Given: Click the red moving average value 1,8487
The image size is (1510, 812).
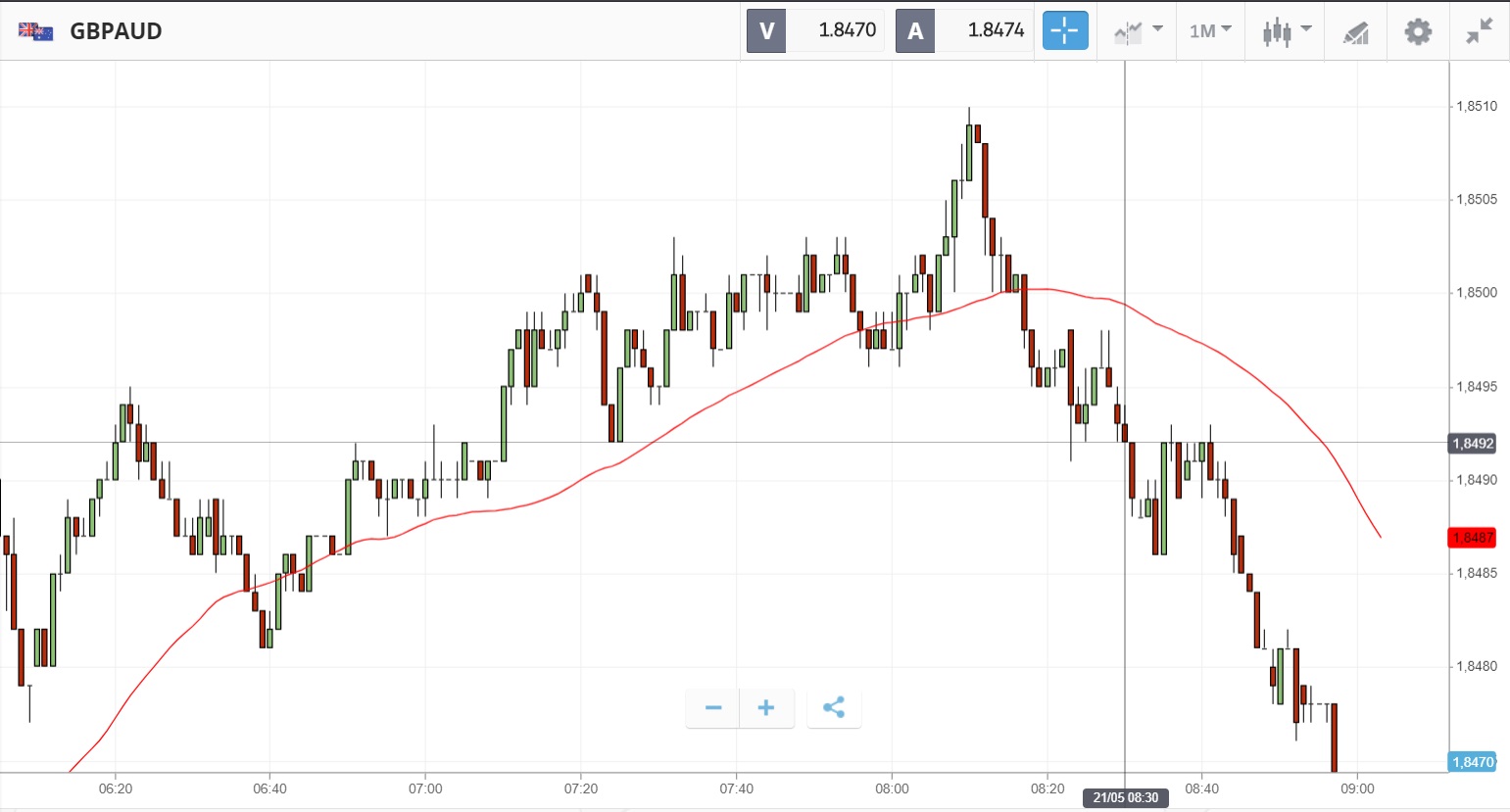Looking at the screenshot, I should [x=1473, y=538].
